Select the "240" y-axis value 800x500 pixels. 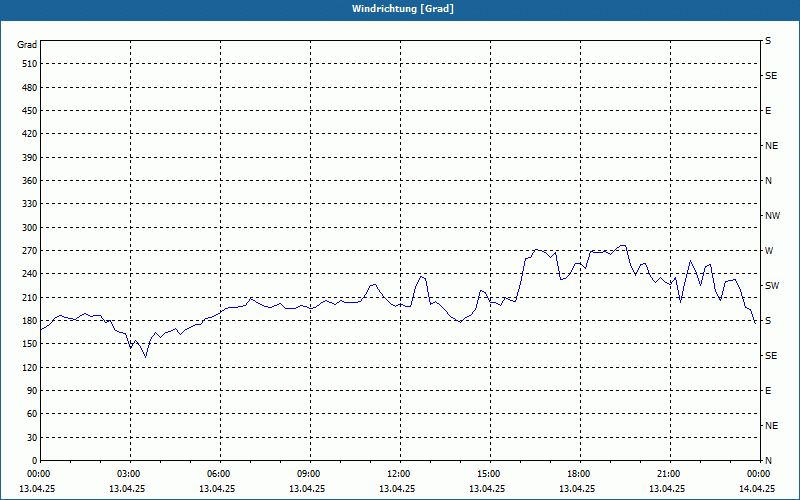[x=30, y=274]
